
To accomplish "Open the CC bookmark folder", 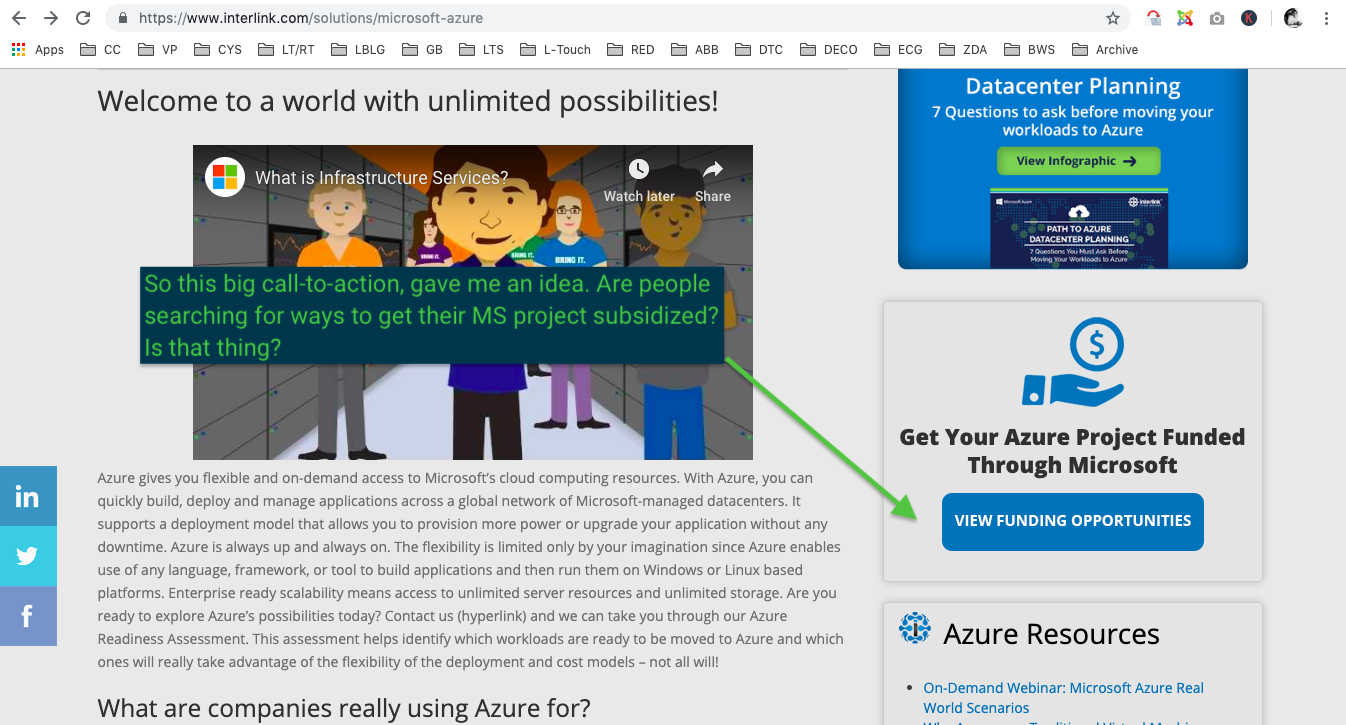I will coord(100,49).
